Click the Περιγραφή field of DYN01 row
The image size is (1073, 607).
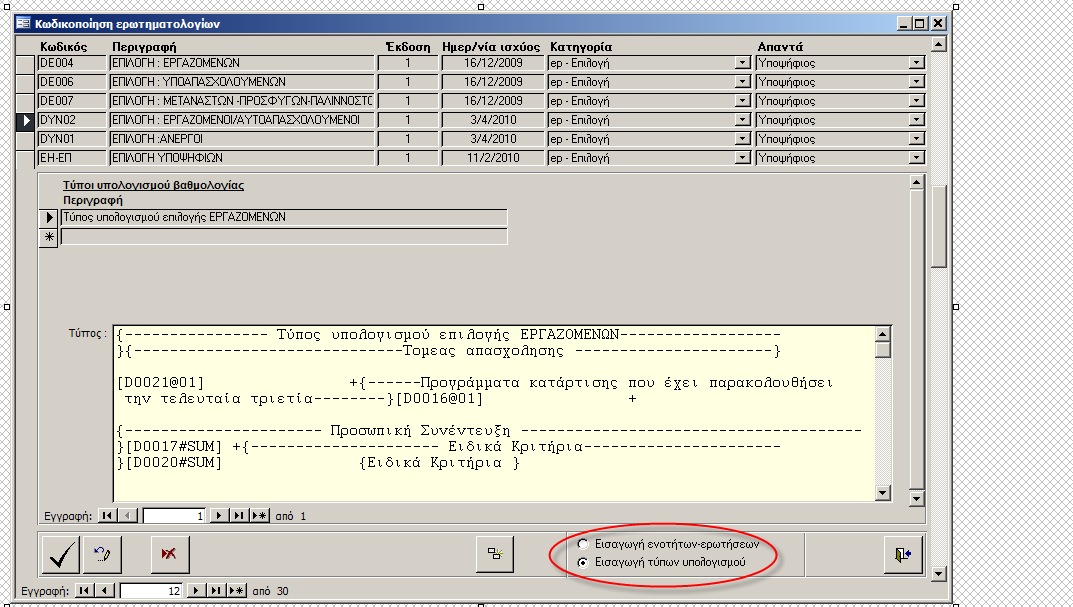pyautogui.click(x=240, y=139)
